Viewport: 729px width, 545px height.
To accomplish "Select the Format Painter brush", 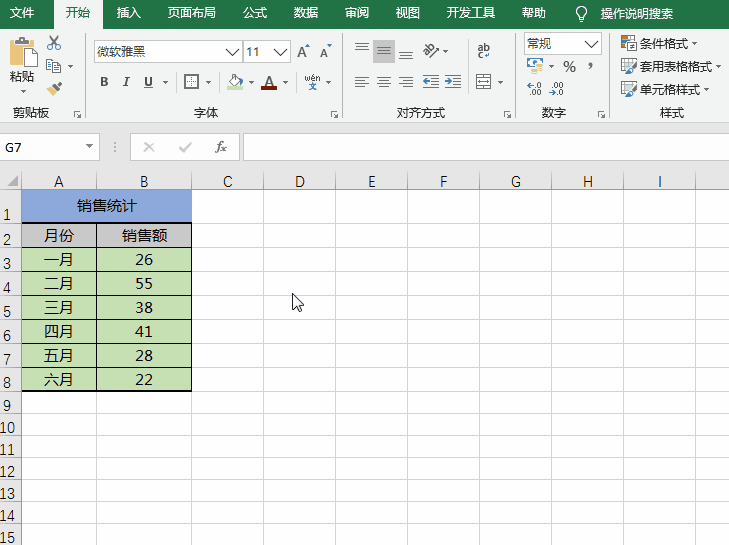I will (54, 88).
